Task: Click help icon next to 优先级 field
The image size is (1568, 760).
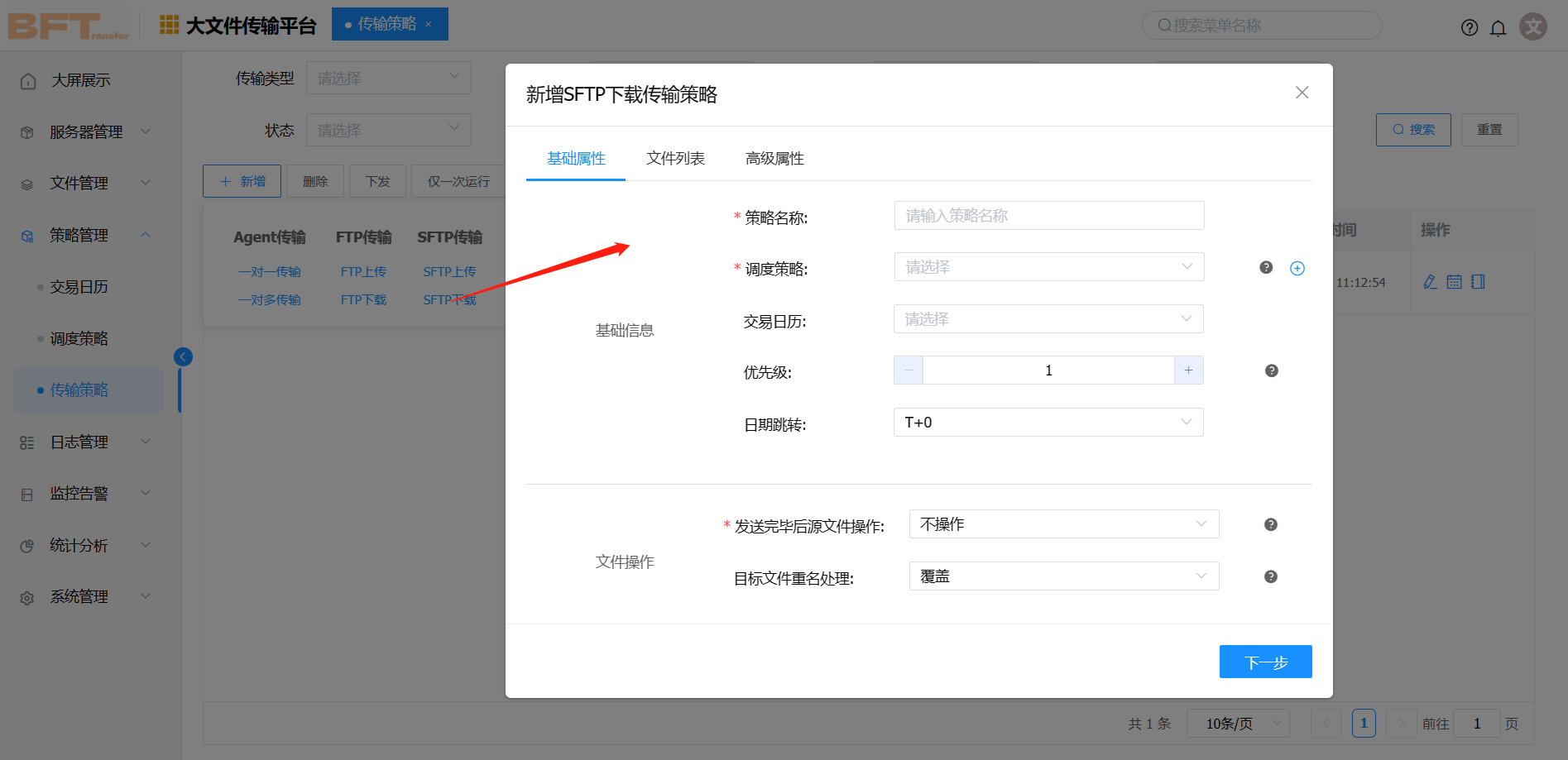Action: click(x=1271, y=370)
